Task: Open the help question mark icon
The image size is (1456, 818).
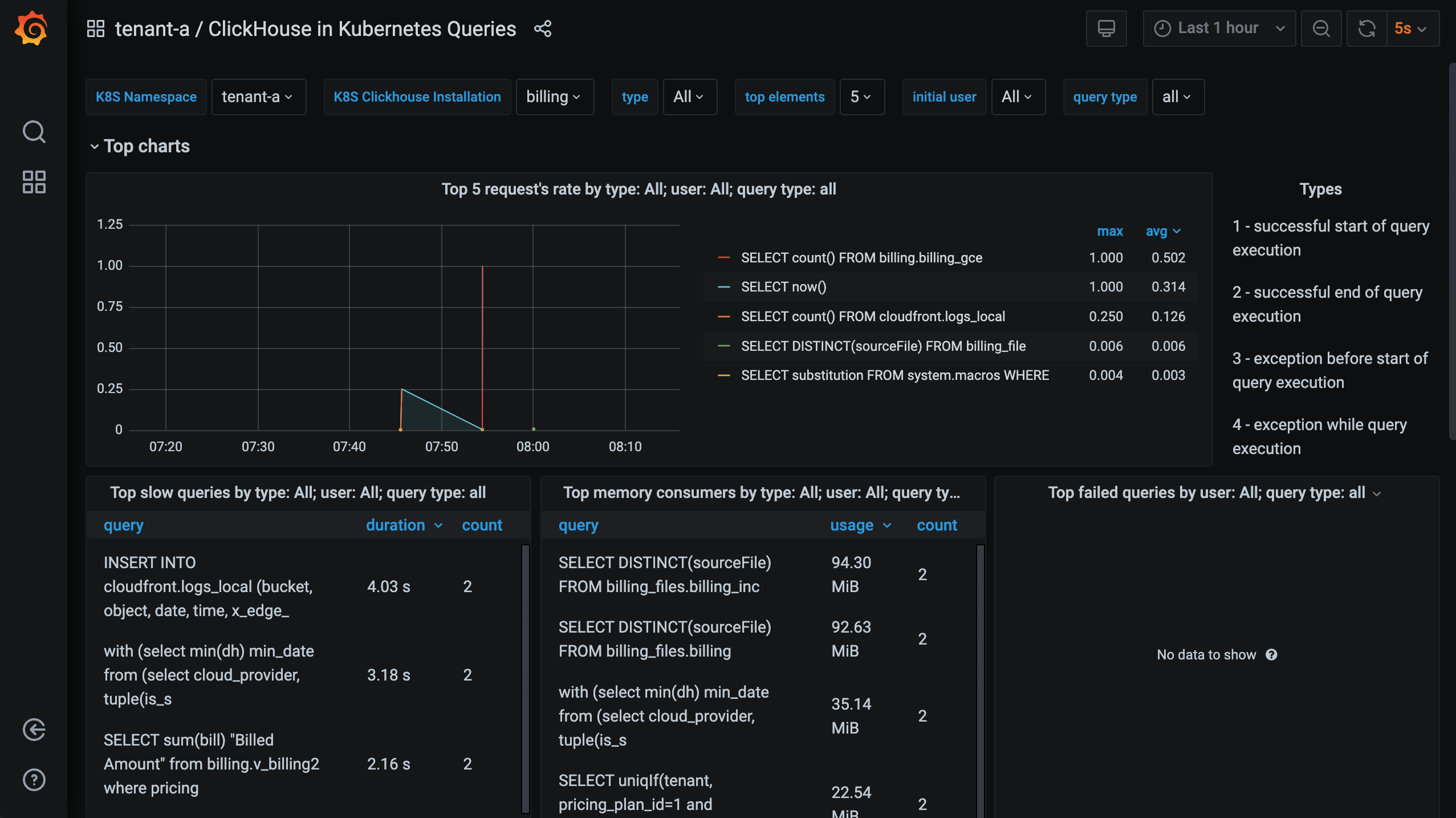Action: click(34, 780)
